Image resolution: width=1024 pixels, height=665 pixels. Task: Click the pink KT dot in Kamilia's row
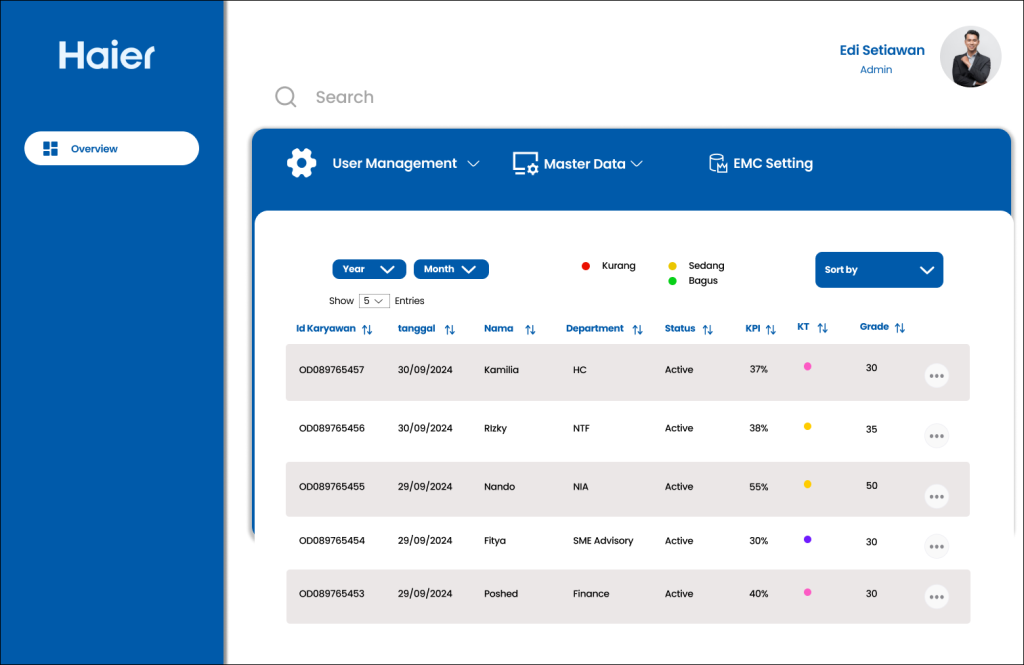807,366
